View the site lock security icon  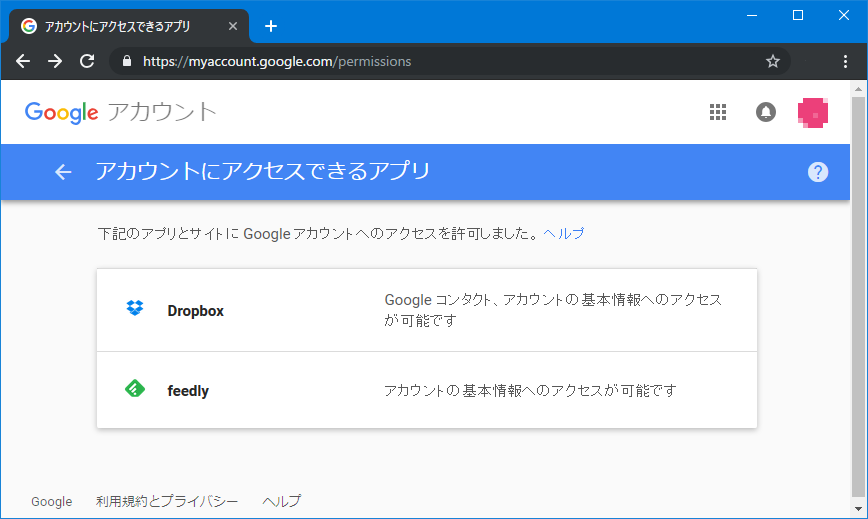coord(127,61)
